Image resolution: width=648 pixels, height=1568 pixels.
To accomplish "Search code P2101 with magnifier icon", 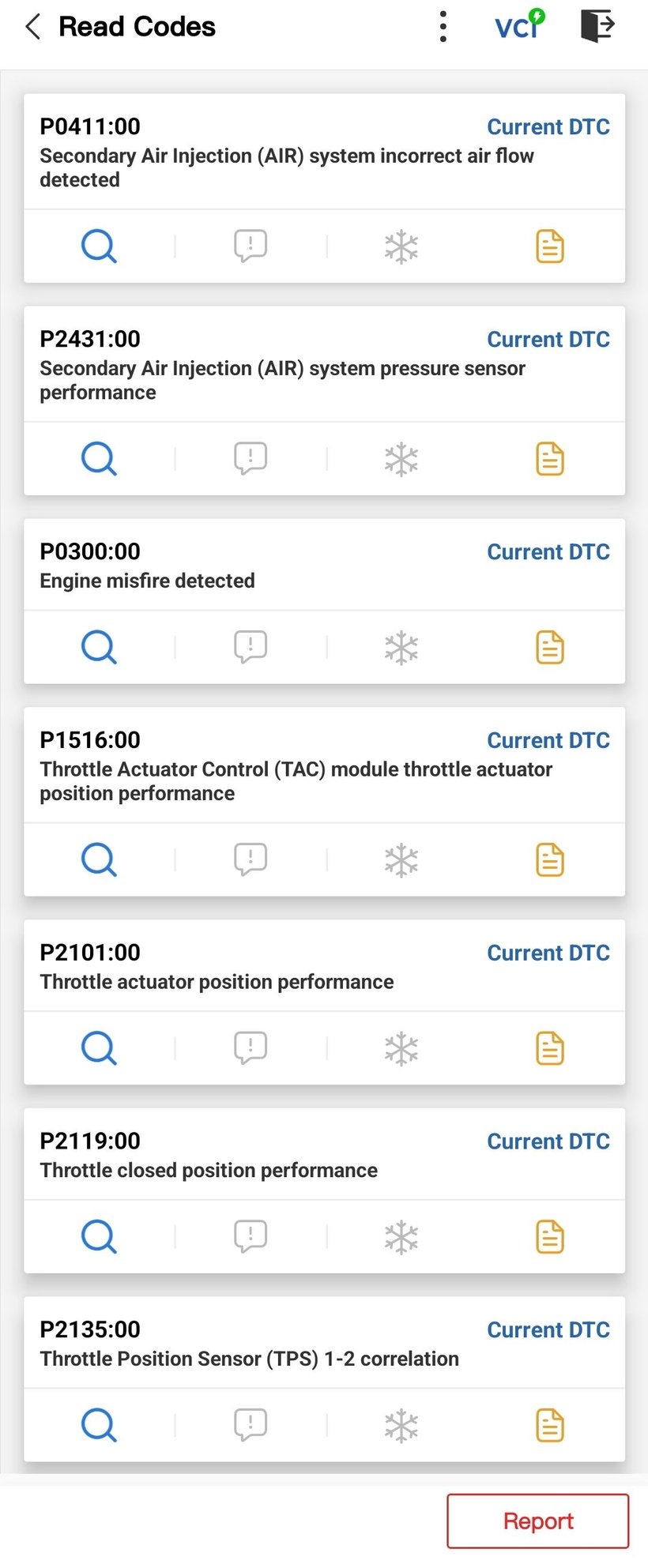I will [99, 1048].
